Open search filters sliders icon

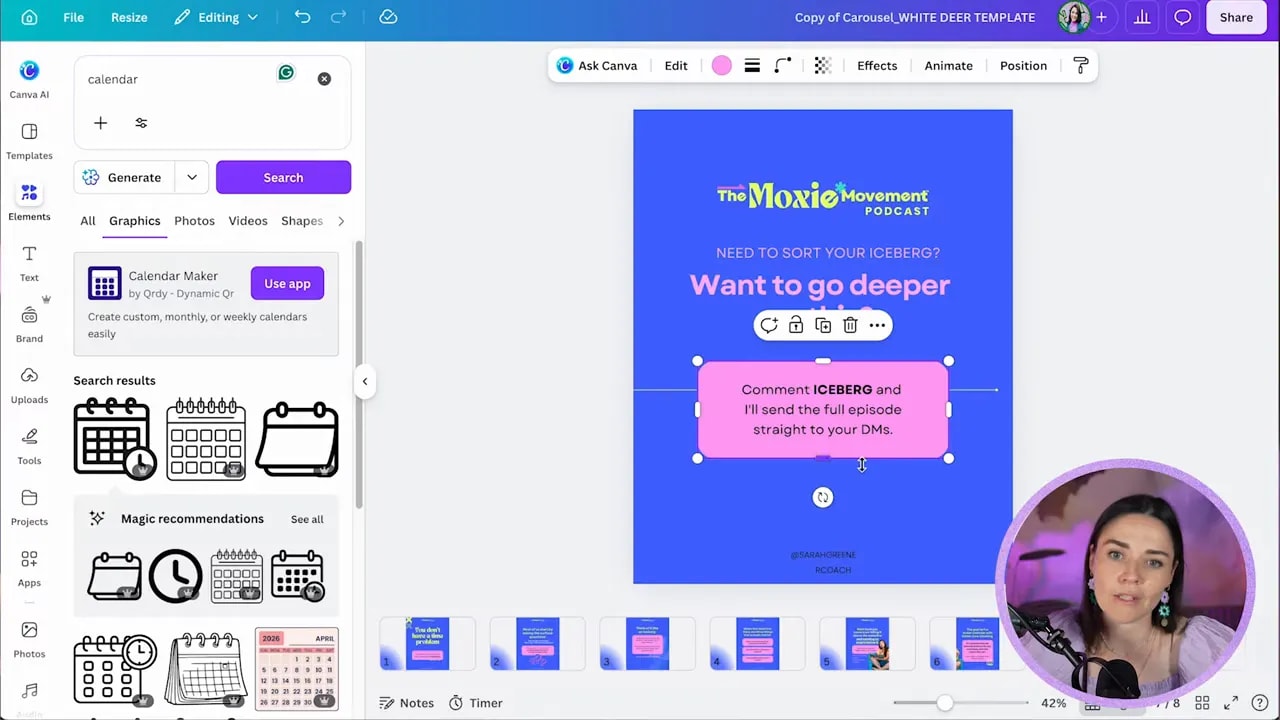141,123
